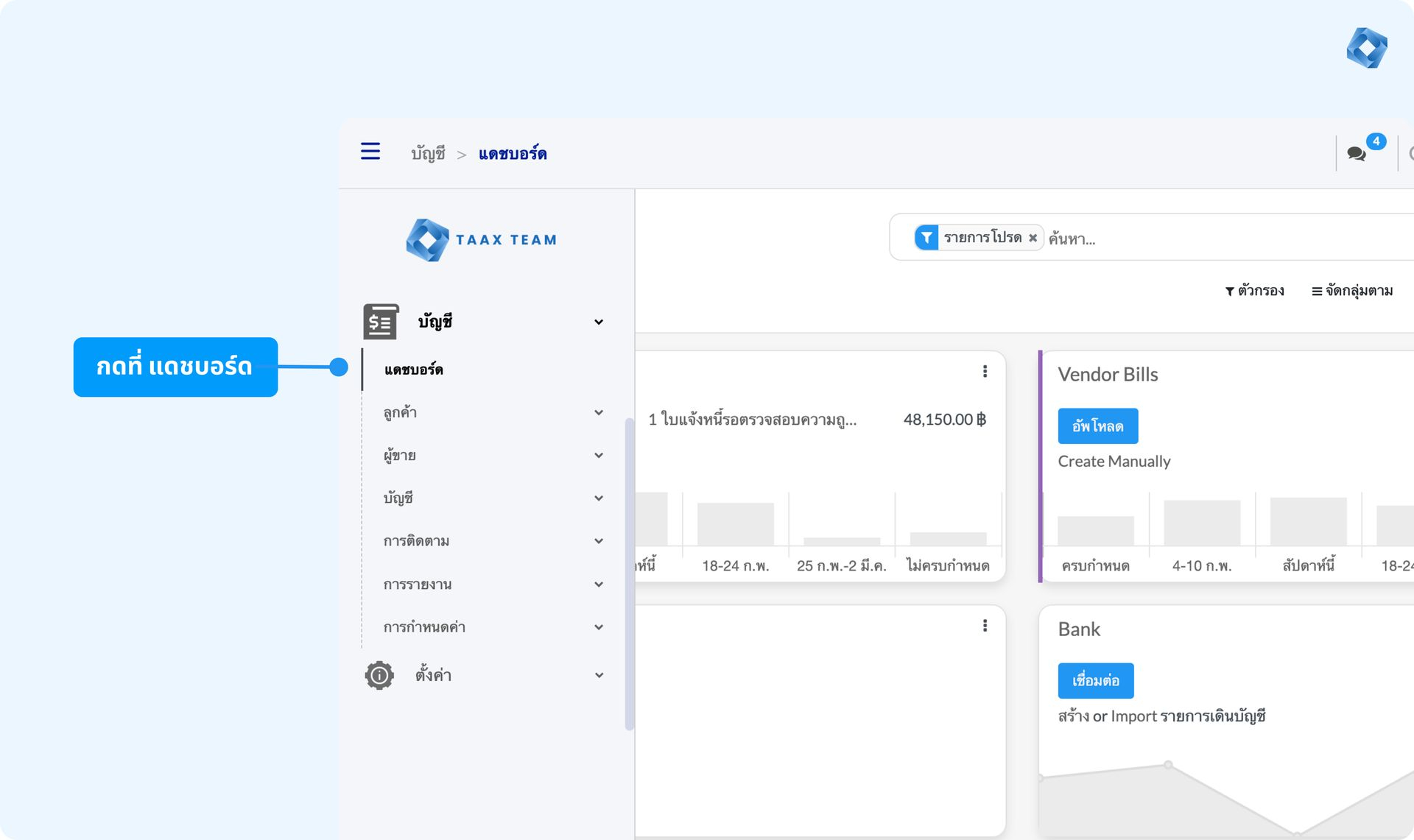This screenshot has width=1414, height=840.
Task: Open the Vendor Bills card title
Action: 1108,375
